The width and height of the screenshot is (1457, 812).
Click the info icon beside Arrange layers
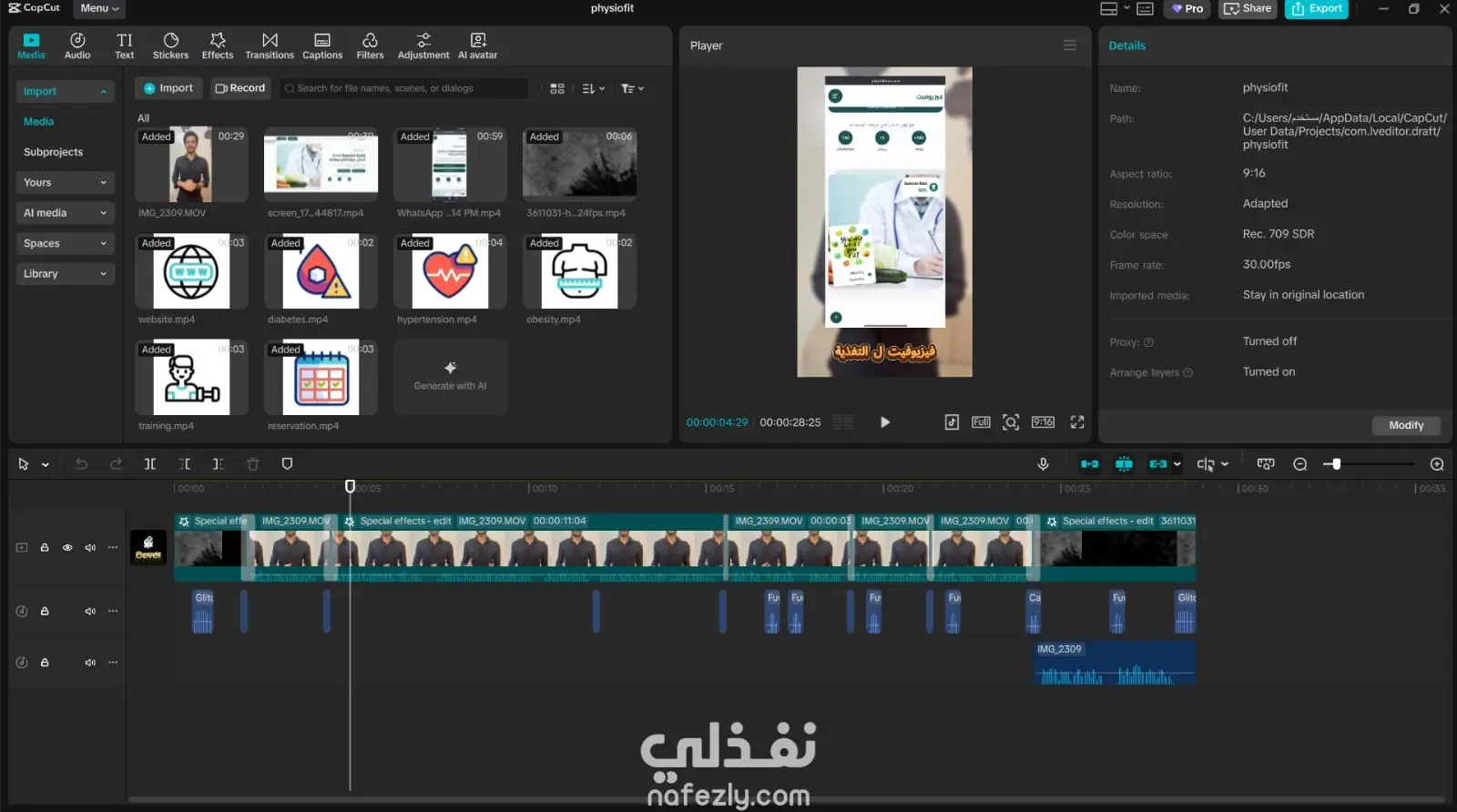1187,372
